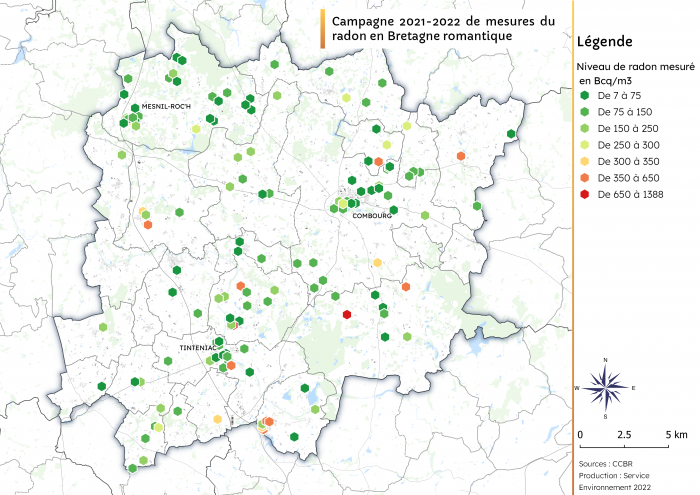Click the compass rose icon
The image size is (700, 495).
[x=605, y=387]
